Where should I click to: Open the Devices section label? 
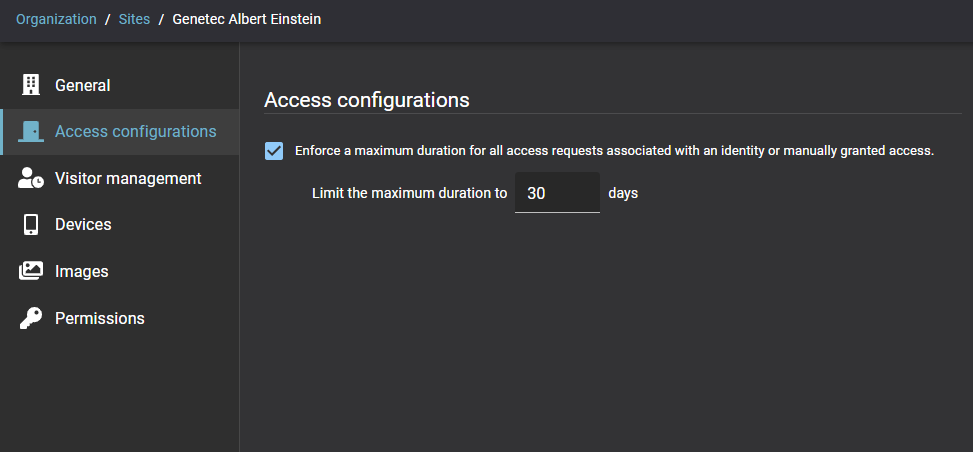(83, 225)
